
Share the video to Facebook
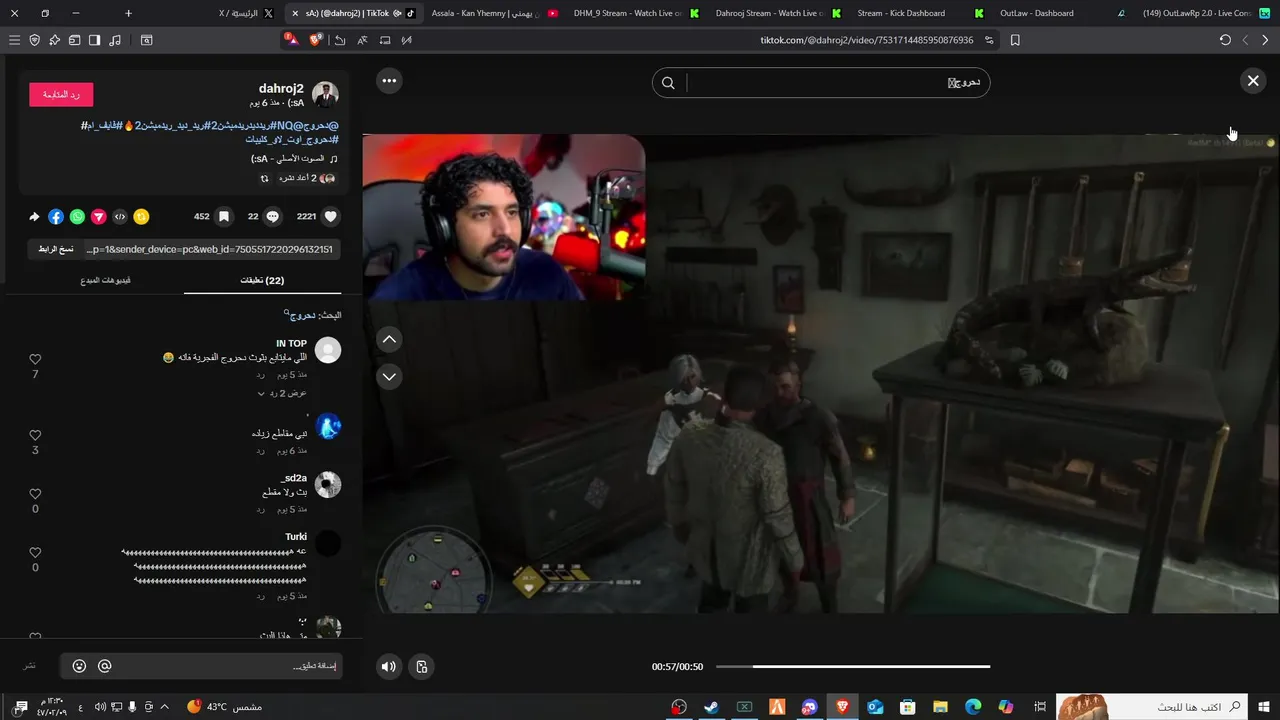click(x=56, y=216)
